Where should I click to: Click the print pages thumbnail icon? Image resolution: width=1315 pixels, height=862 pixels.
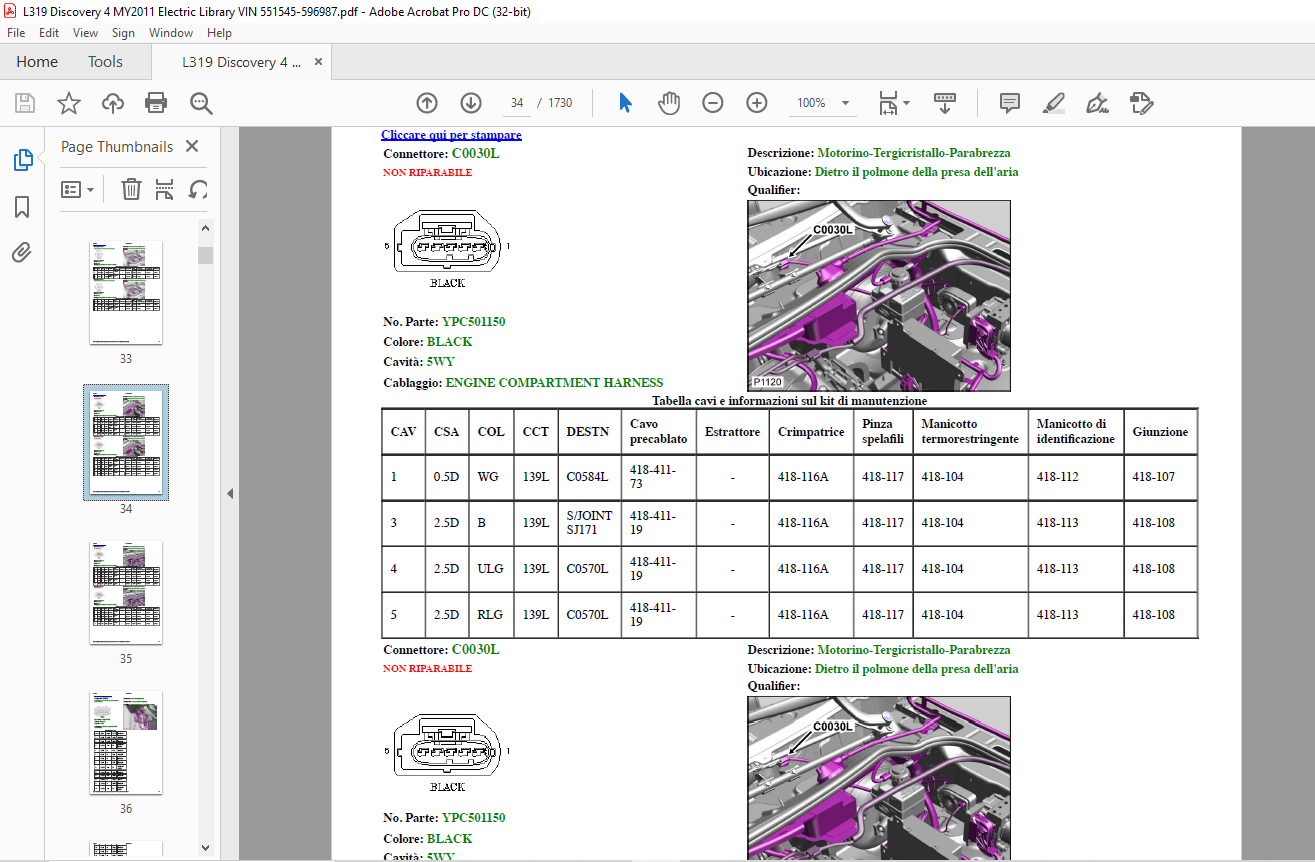pyautogui.click(x=165, y=189)
